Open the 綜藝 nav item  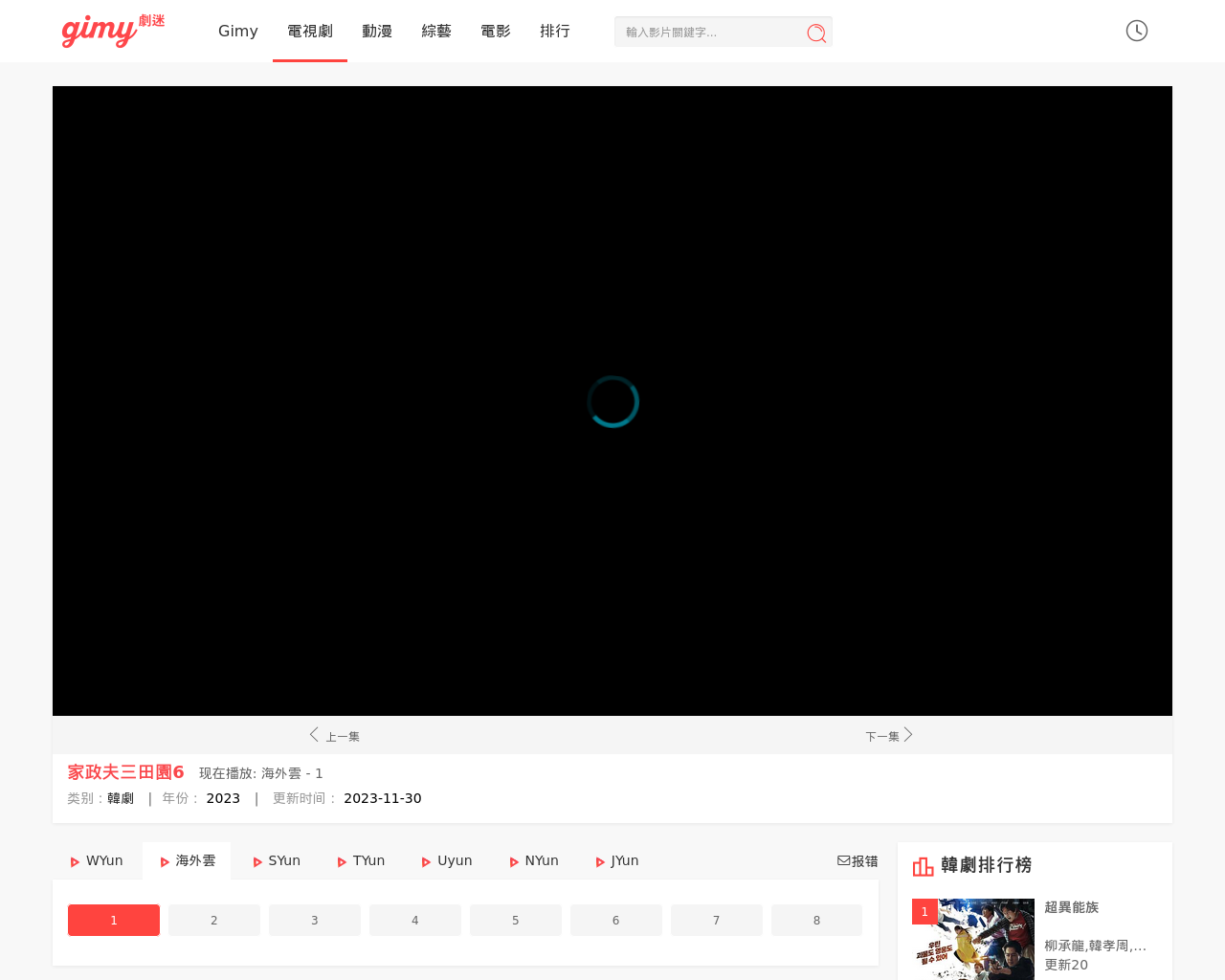coord(436,31)
